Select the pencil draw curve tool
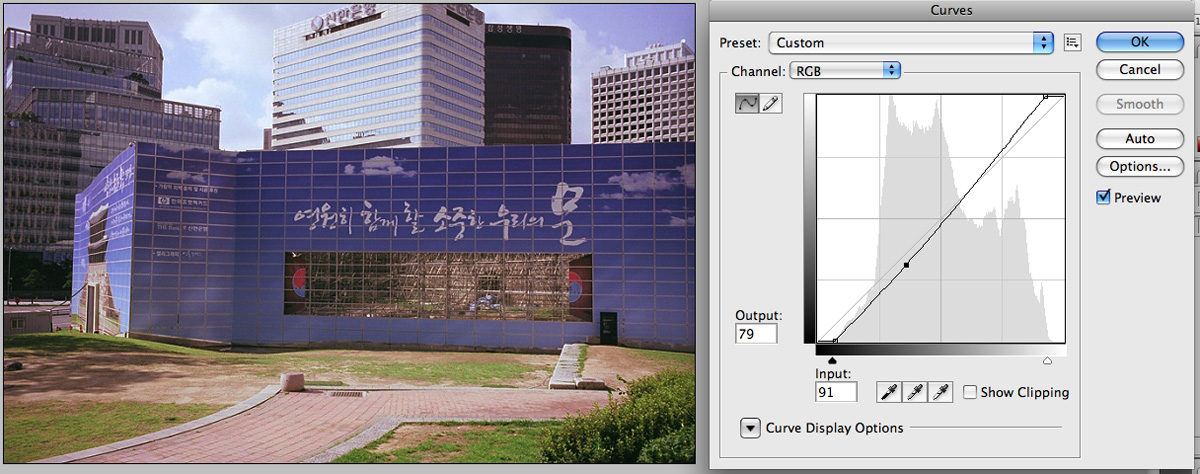Viewport: 1200px width, 474px height. (771, 103)
